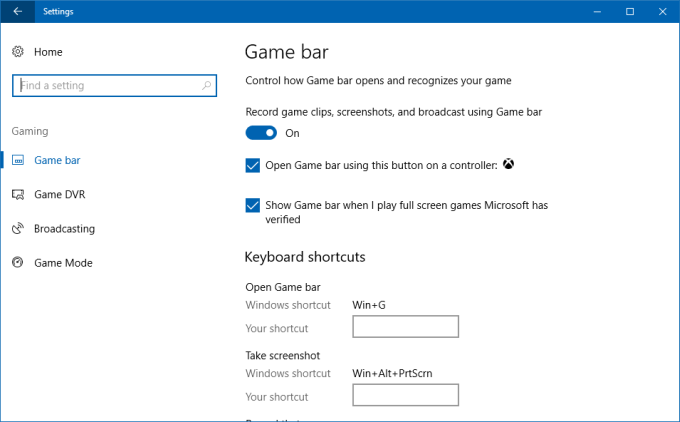Click Your shortcut field for Take screenshot
The width and height of the screenshot is (680, 422).
tap(405, 395)
